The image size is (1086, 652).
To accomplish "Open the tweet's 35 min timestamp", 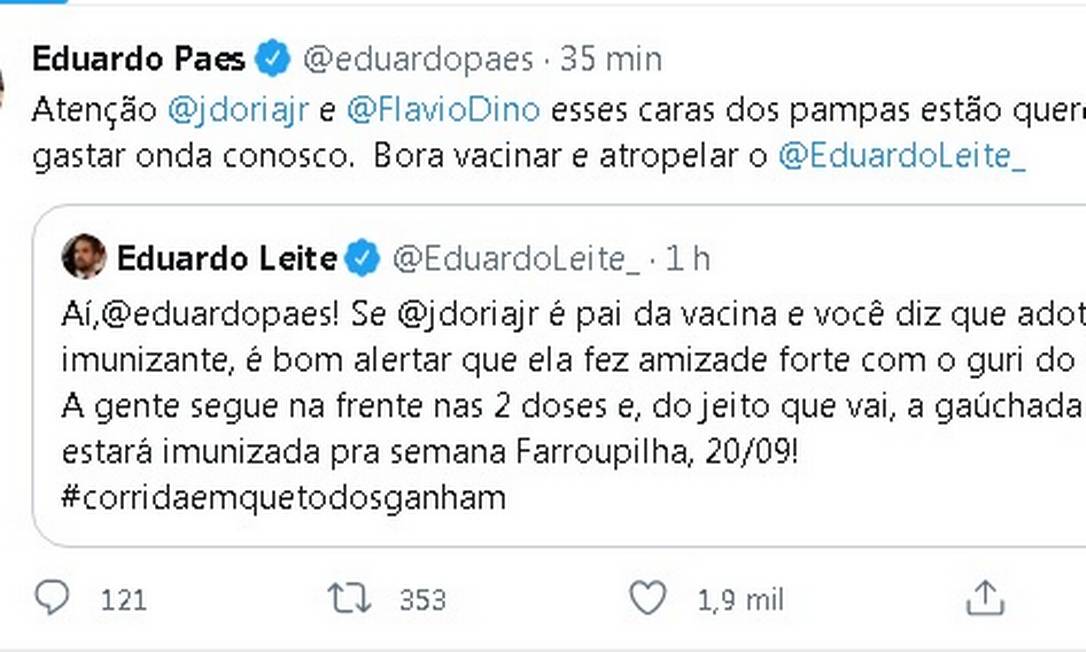I will [611, 59].
